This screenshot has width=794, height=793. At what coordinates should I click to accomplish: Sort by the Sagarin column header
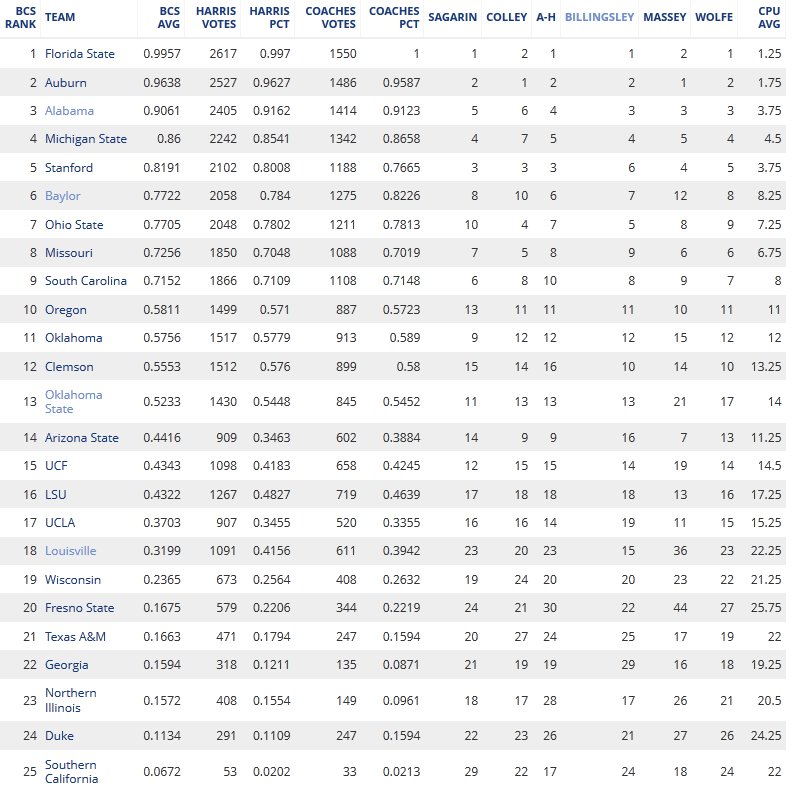(x=452, y=18)
